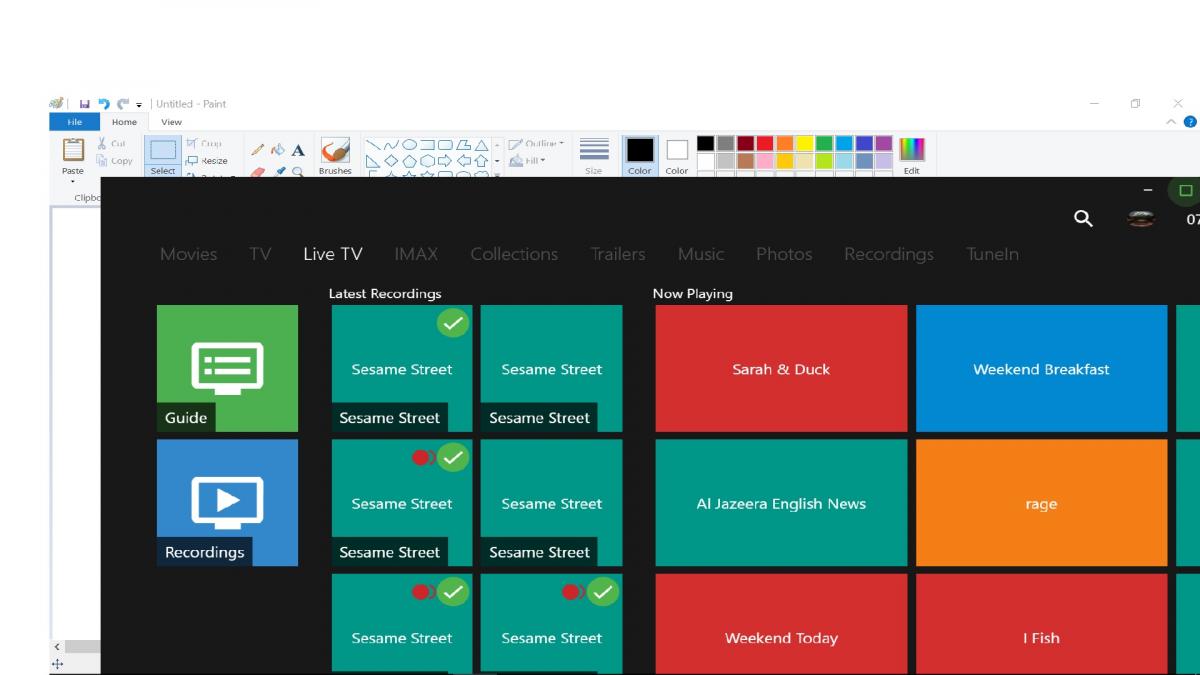Select the Pencil tool
1200x675 pixels.
tap(258, 150)
